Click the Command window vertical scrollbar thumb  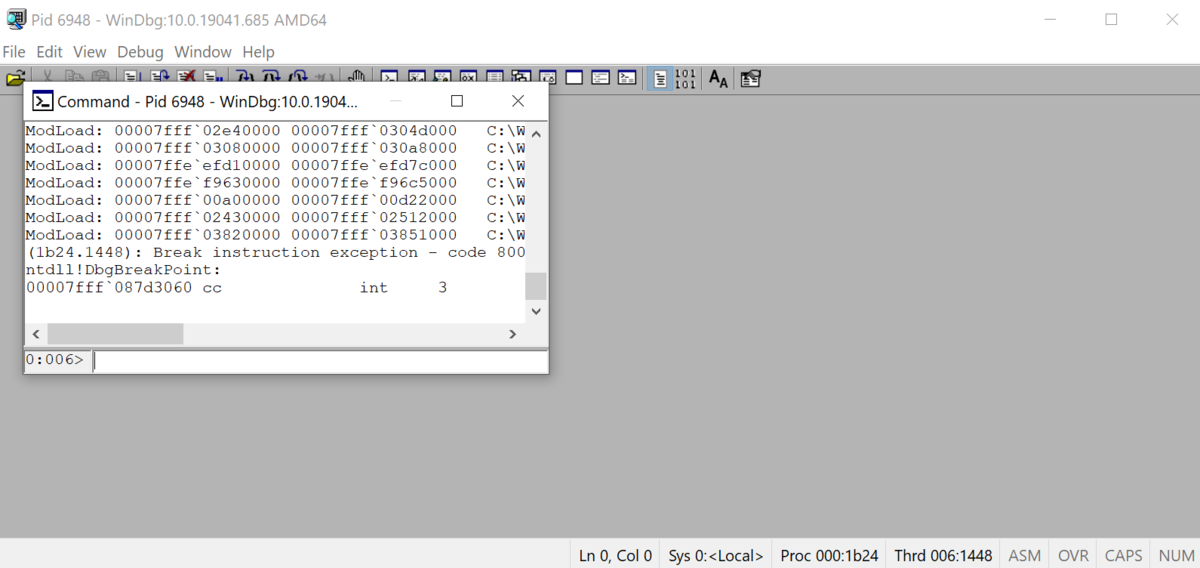coord(536,286)
